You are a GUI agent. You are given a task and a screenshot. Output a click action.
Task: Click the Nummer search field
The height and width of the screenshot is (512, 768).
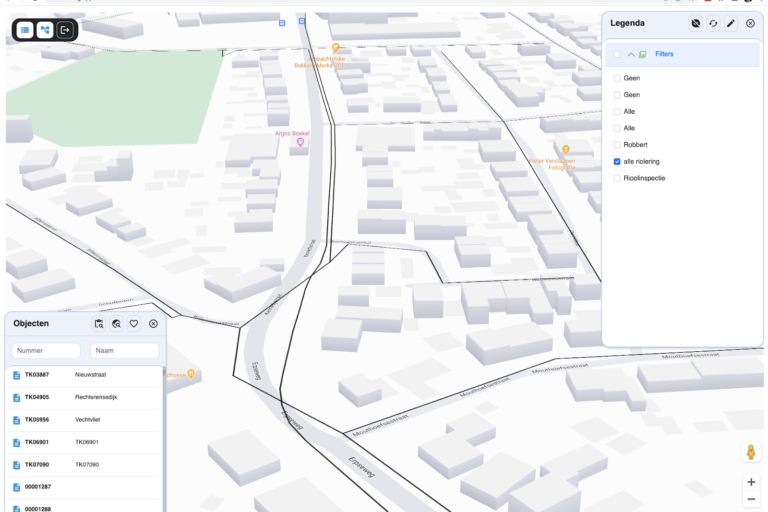[x=46, y=351]
